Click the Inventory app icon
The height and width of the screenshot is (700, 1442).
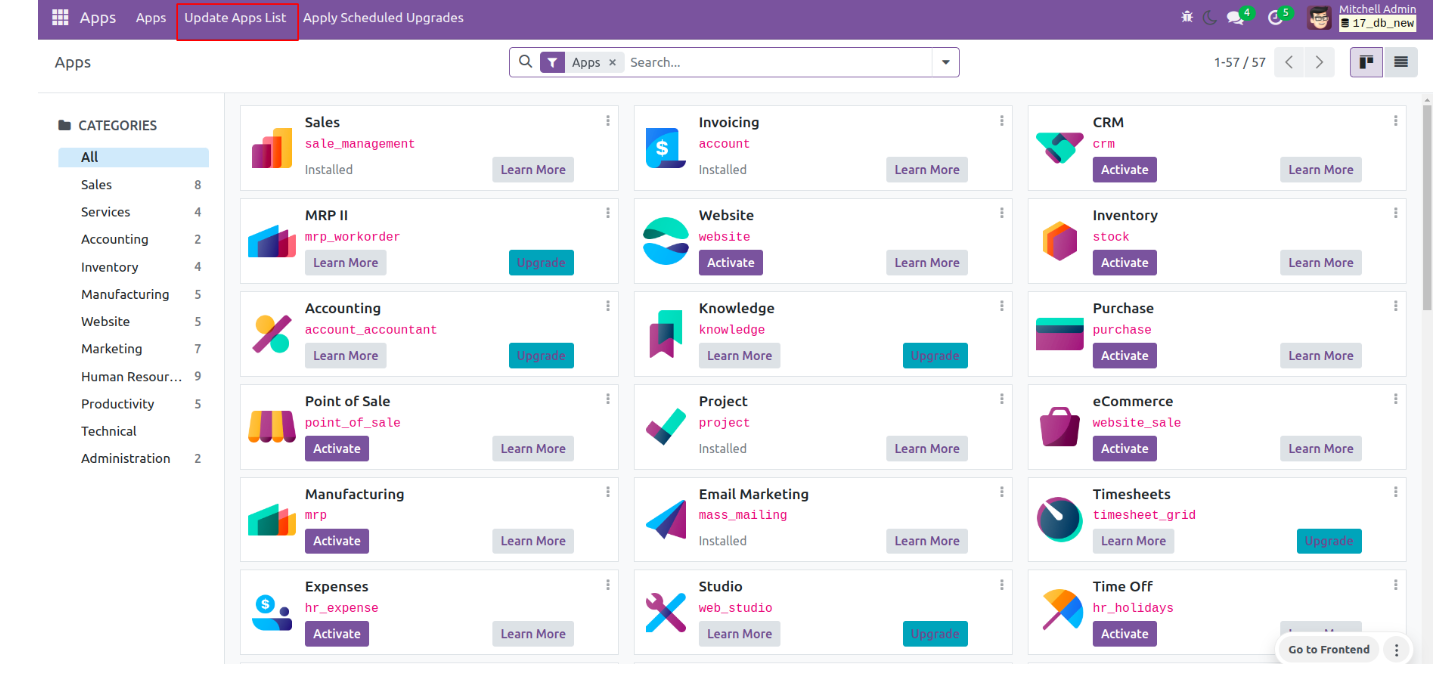tap(1060, 241)
